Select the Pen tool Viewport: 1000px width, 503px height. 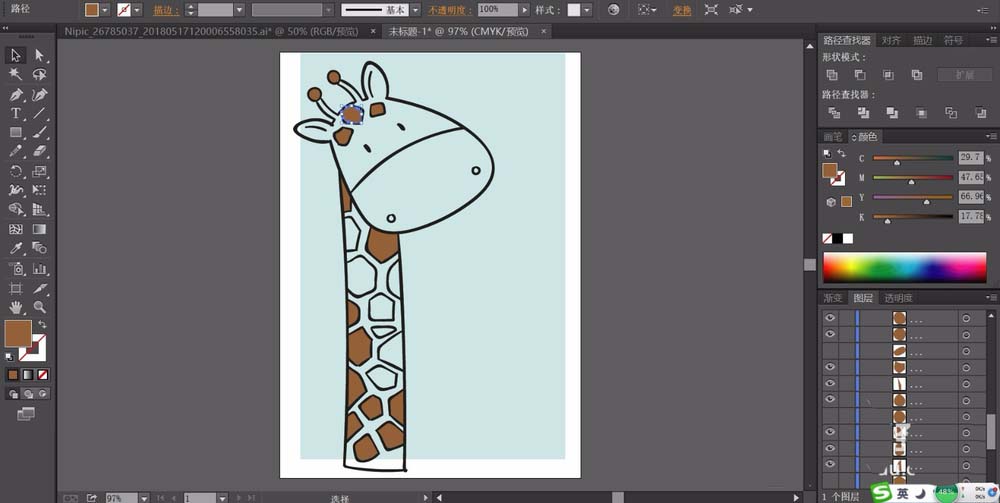(15, 95)
